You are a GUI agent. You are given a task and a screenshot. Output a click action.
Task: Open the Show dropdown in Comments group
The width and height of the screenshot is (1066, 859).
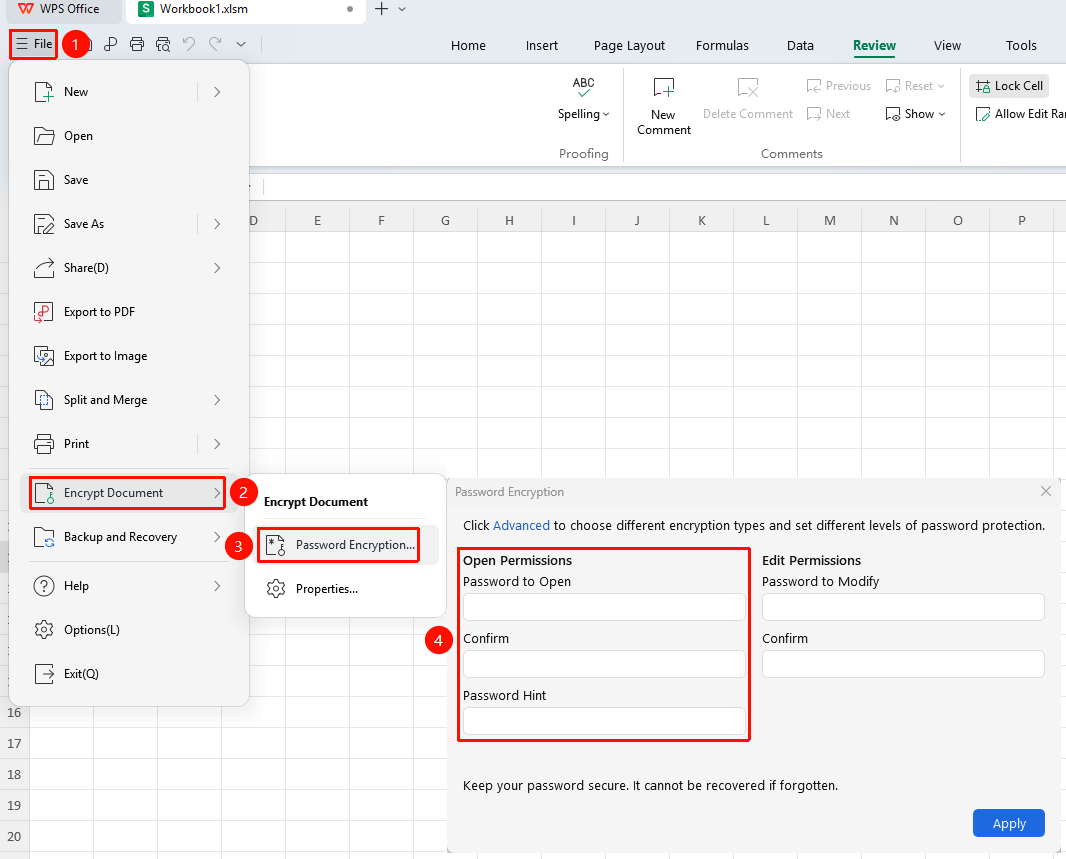point(916,114)
